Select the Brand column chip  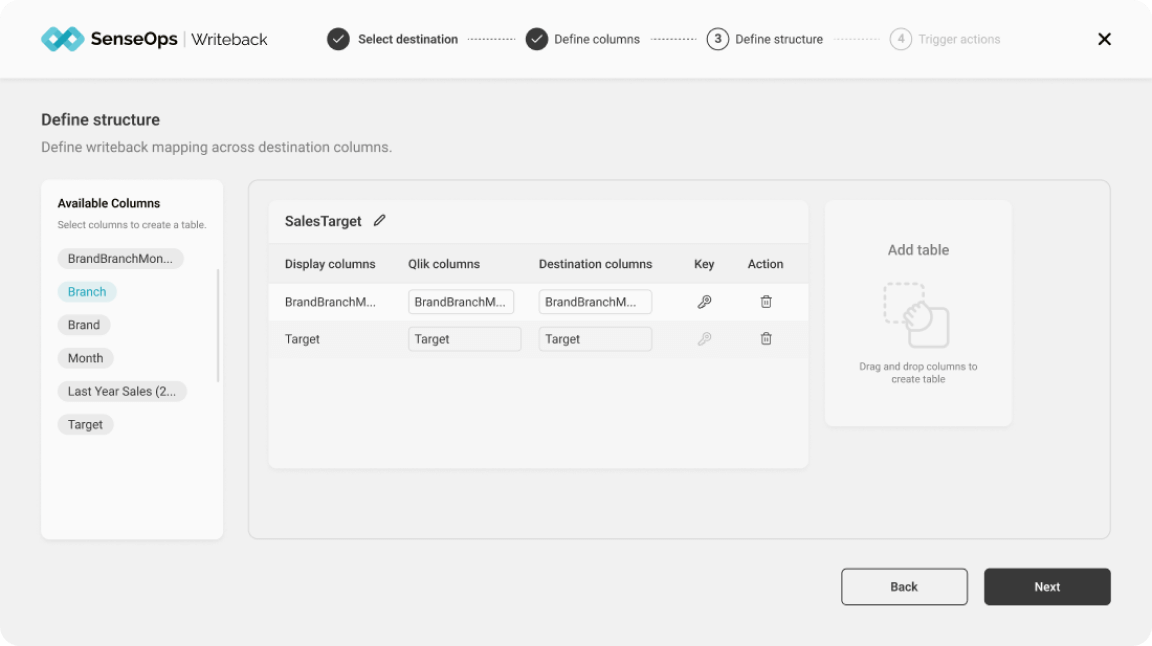[x=84, y=325]
